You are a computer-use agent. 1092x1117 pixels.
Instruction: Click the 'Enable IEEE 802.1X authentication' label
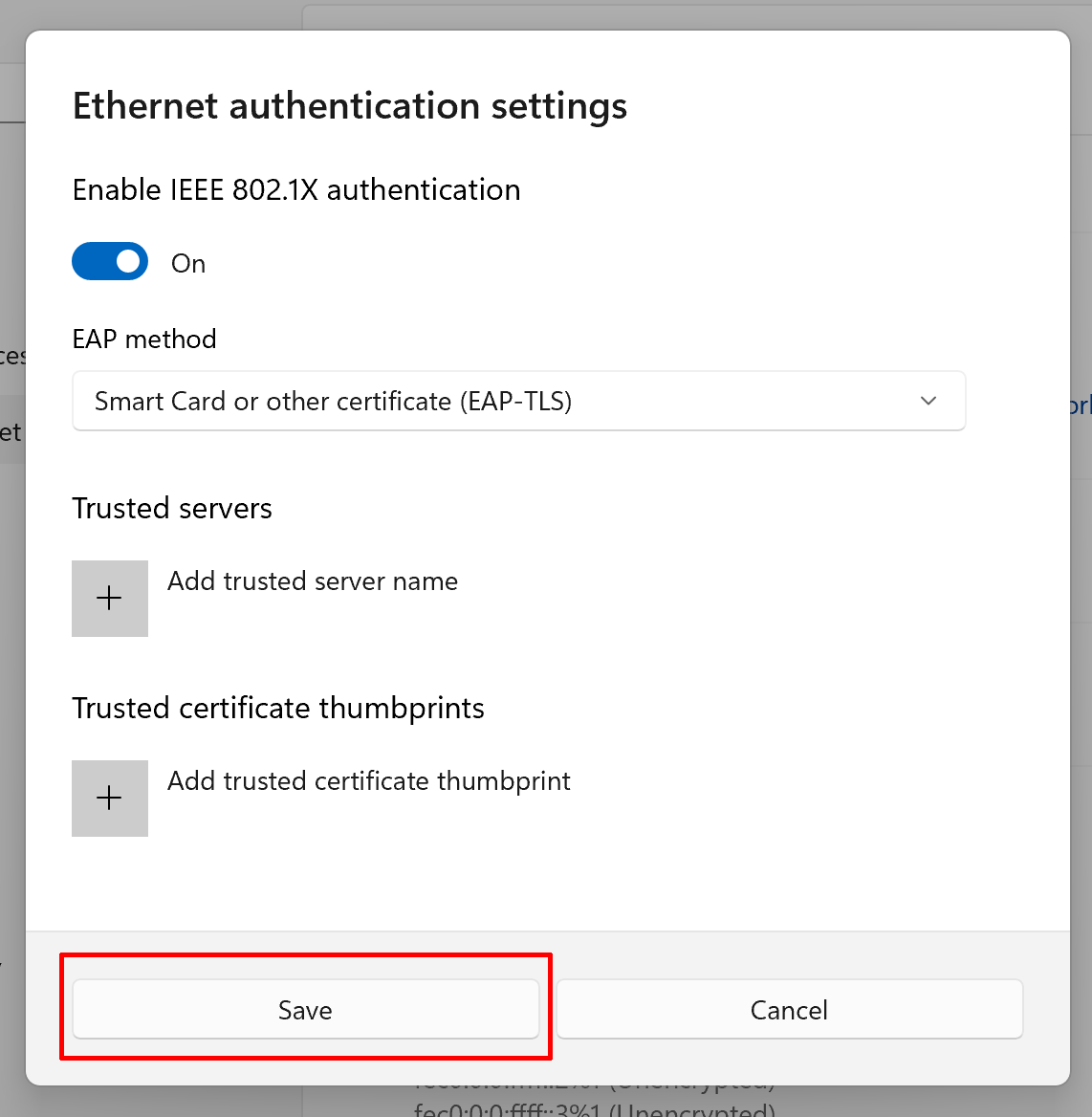point(296,190)
